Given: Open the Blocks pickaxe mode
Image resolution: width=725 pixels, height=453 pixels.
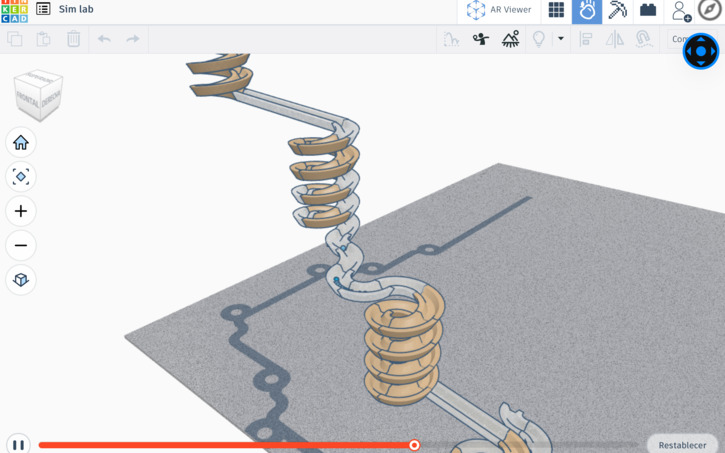Looking at the screenshot, I should 617,10.
